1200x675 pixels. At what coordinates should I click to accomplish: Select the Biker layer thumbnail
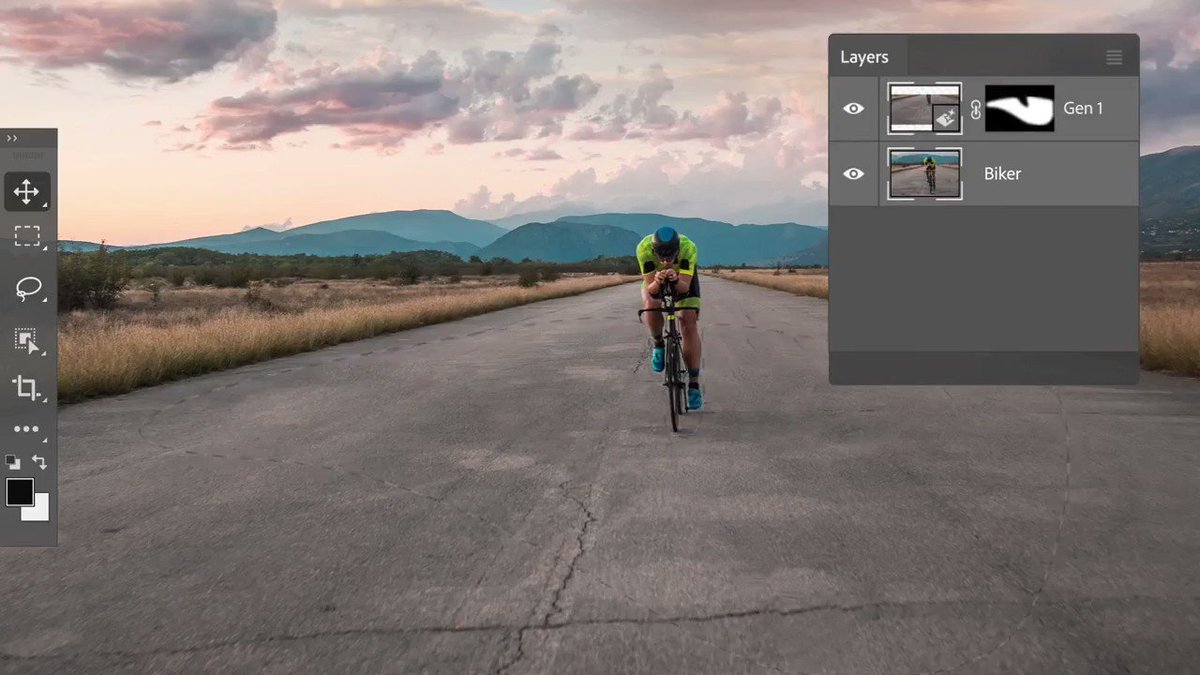tap(925, 174)
